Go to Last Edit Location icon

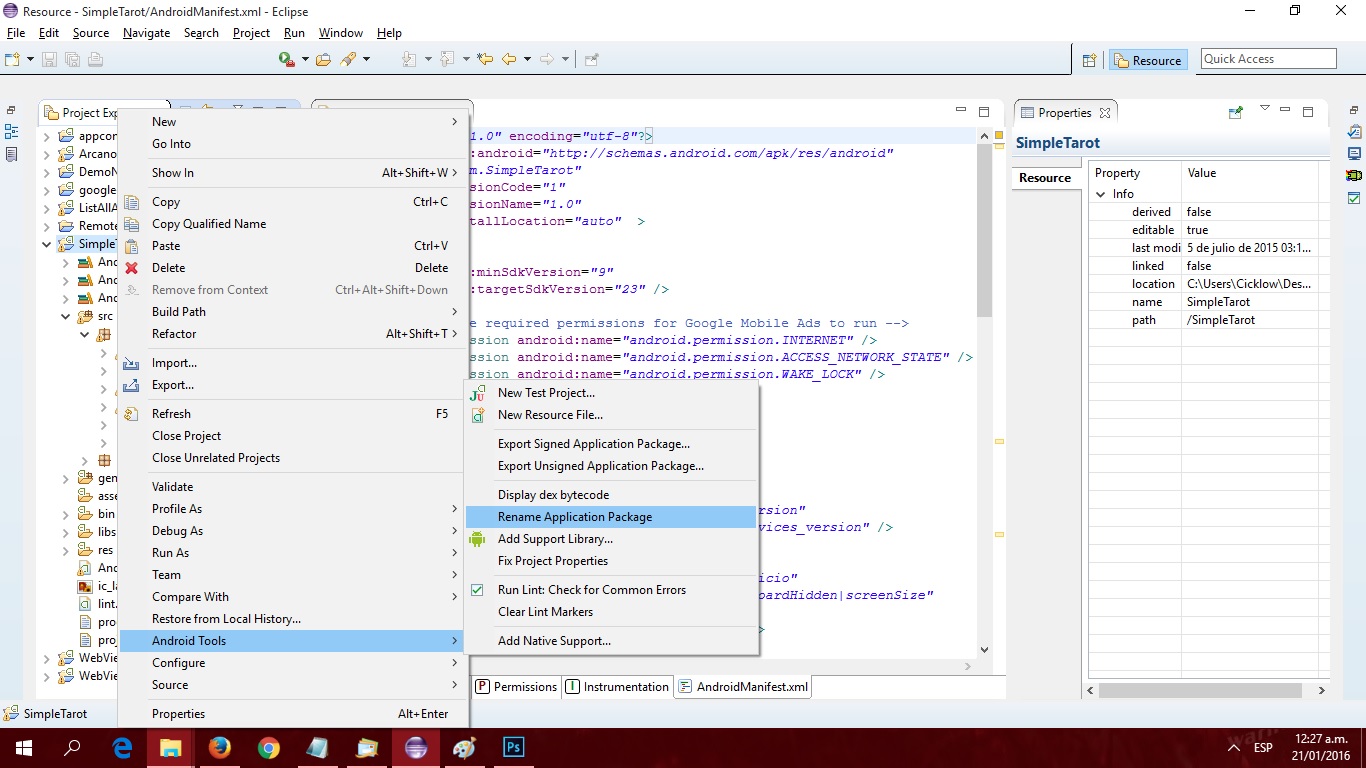pyautogui.click(x=486, y=59)
